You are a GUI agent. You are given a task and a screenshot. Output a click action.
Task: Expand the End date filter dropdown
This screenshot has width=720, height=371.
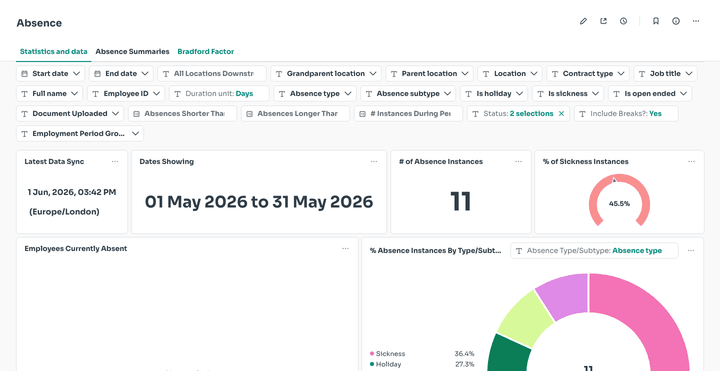coord(121,73)
